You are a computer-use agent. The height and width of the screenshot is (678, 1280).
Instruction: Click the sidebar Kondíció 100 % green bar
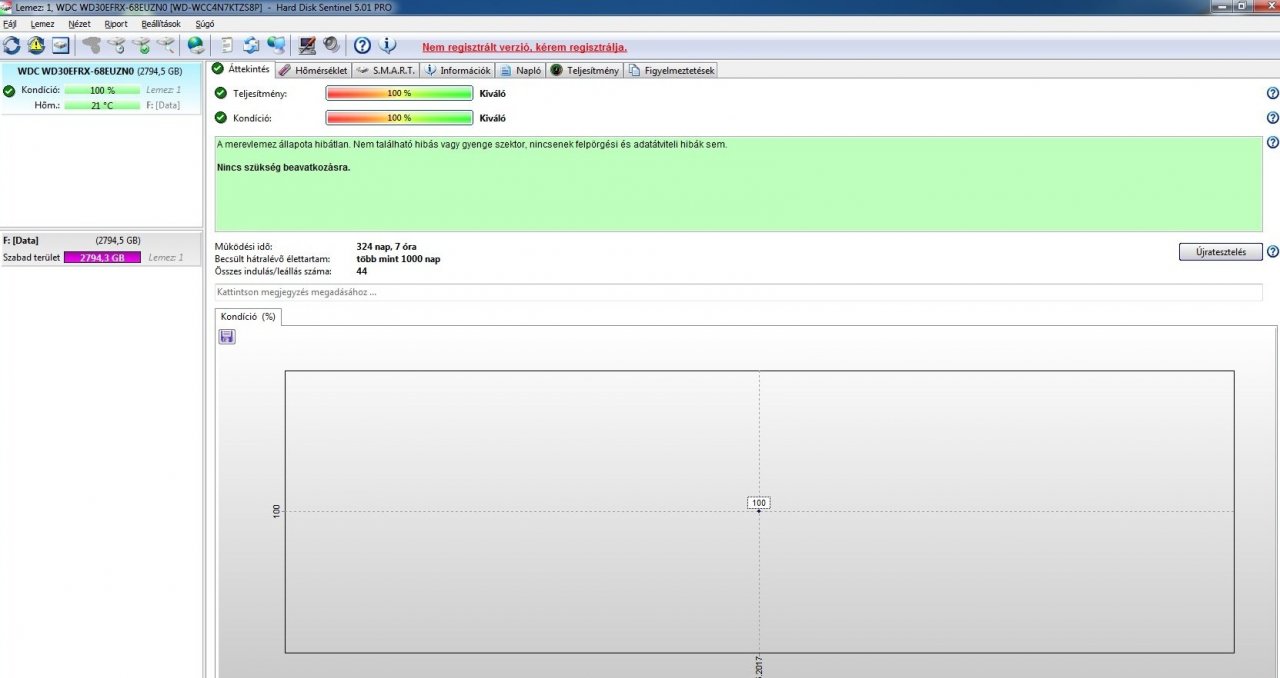click(102, 90)
